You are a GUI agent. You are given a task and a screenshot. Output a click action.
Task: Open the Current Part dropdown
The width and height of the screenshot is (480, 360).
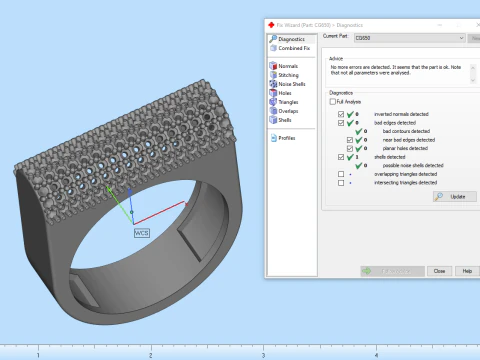(x=409, y=38)
